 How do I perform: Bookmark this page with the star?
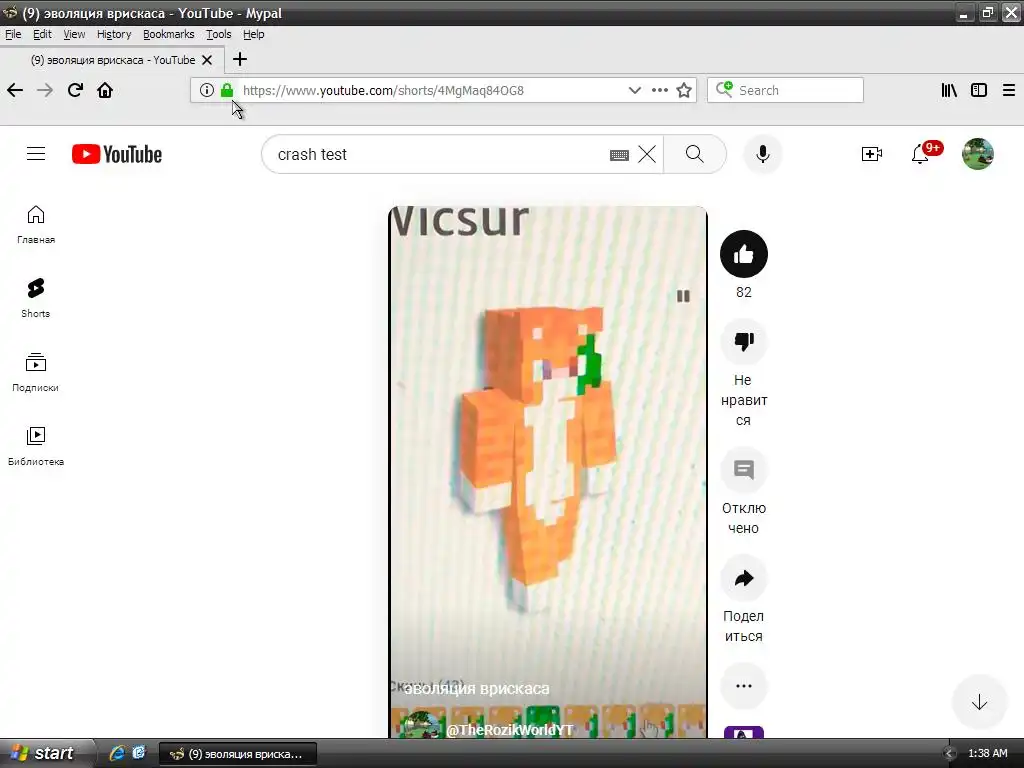click(x=684, y=90)
